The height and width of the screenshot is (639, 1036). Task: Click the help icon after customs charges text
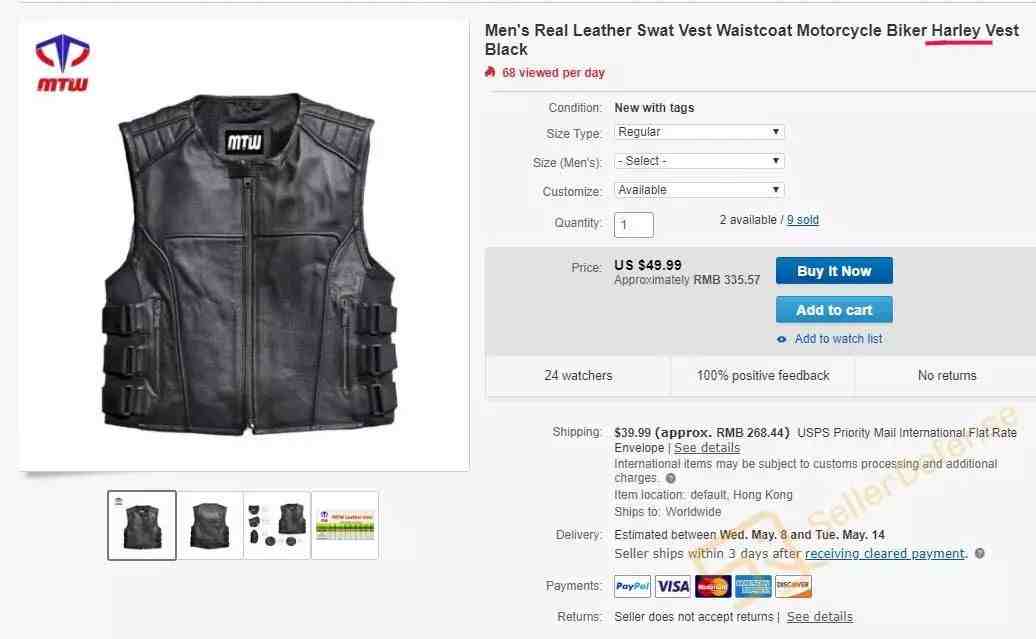(670, 478)
